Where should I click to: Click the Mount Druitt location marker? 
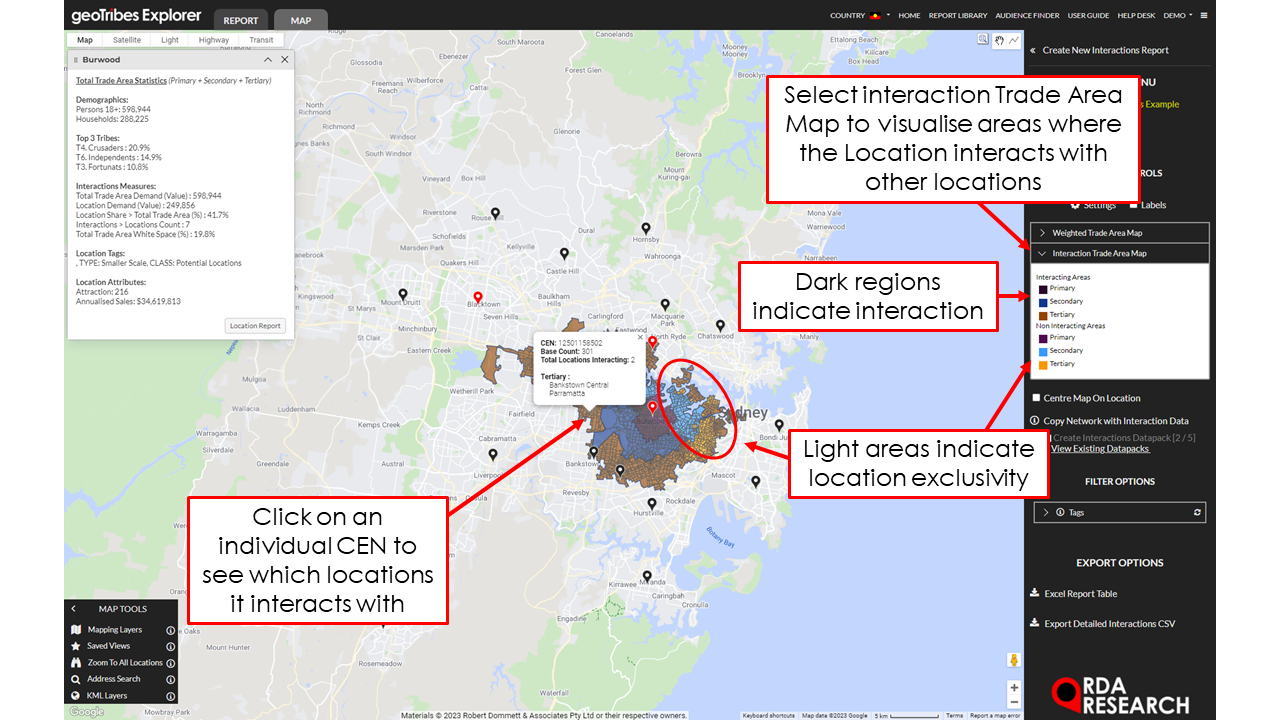[x=403, y=295]
